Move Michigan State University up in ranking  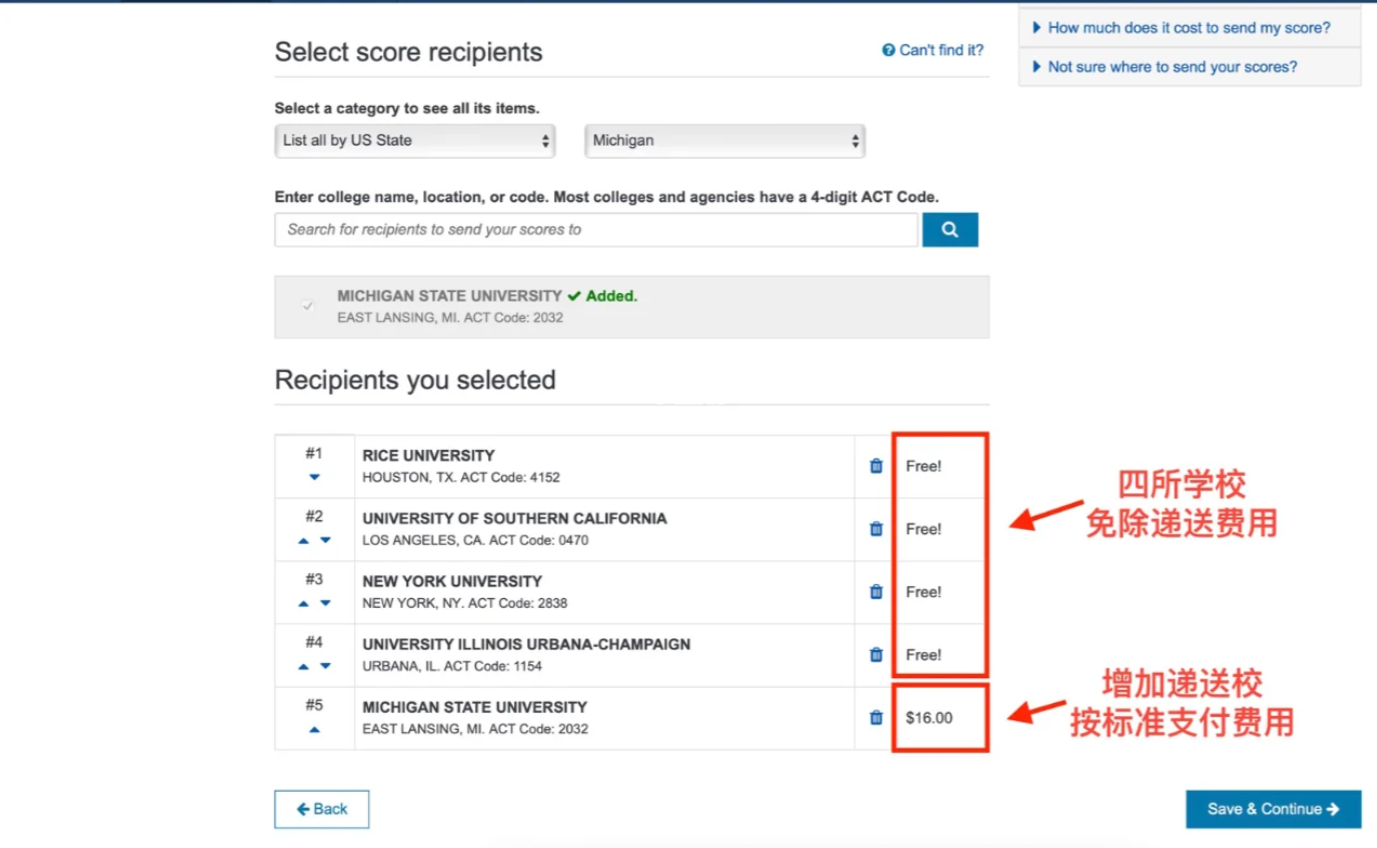[x=314, y=730]
